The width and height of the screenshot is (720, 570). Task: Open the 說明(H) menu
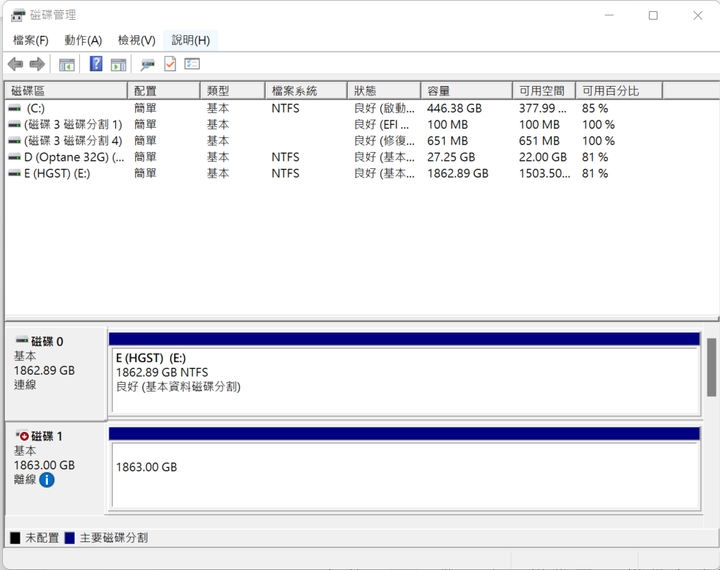click(x=191, y=40)
